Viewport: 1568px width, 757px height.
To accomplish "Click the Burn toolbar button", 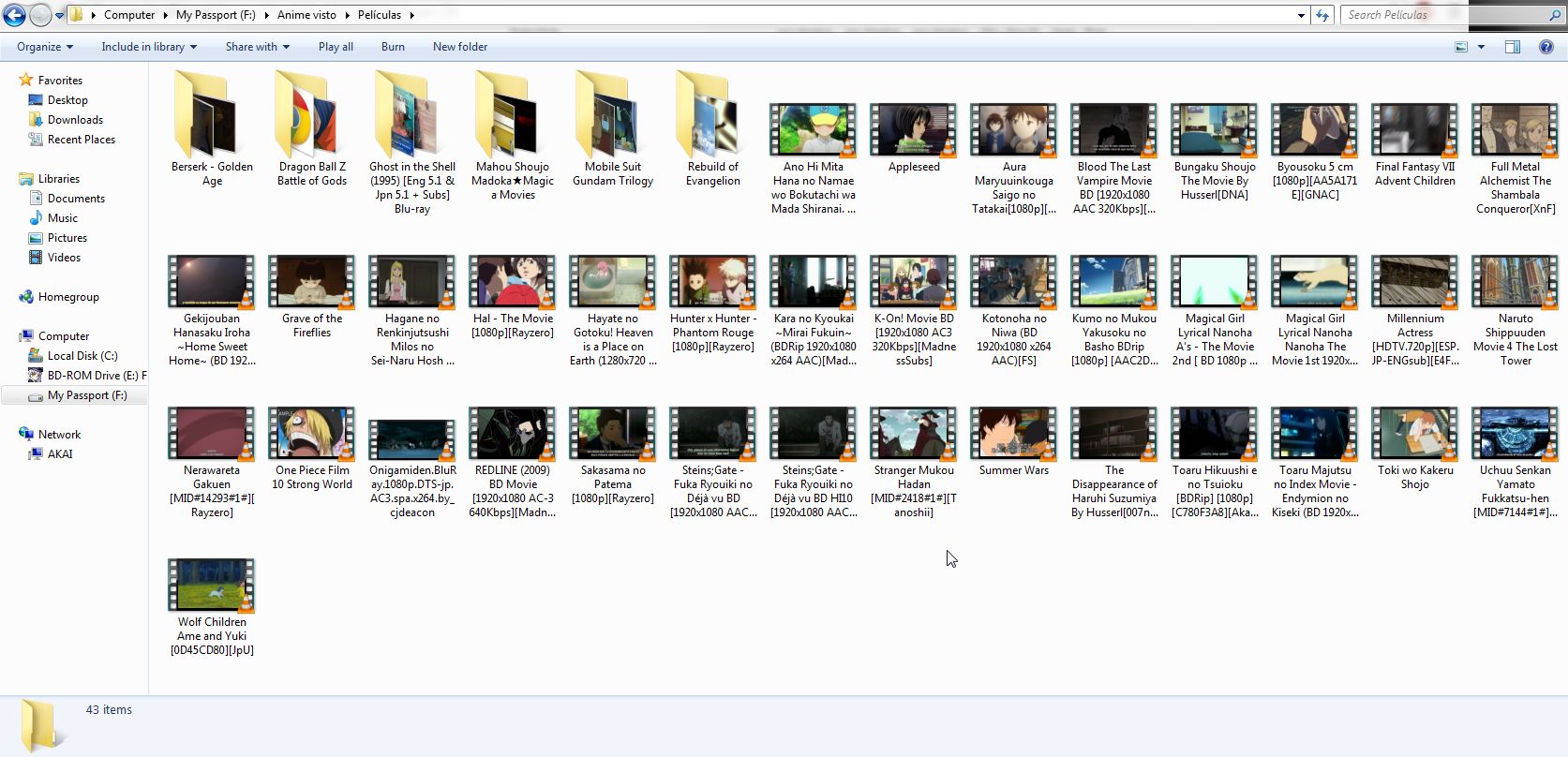I will click(x=393, y=47).
